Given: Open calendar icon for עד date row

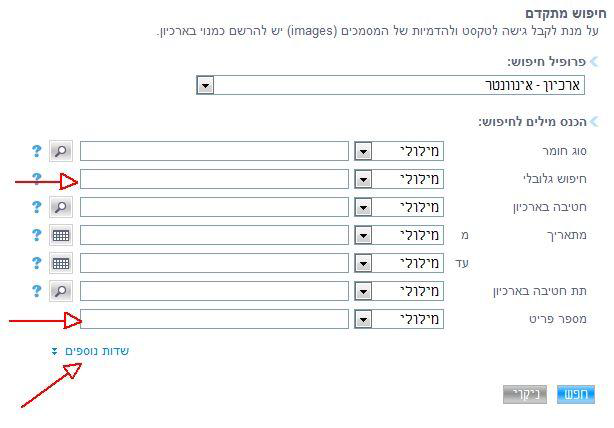Looking at the screenshot, I should [x=61, y=263].
